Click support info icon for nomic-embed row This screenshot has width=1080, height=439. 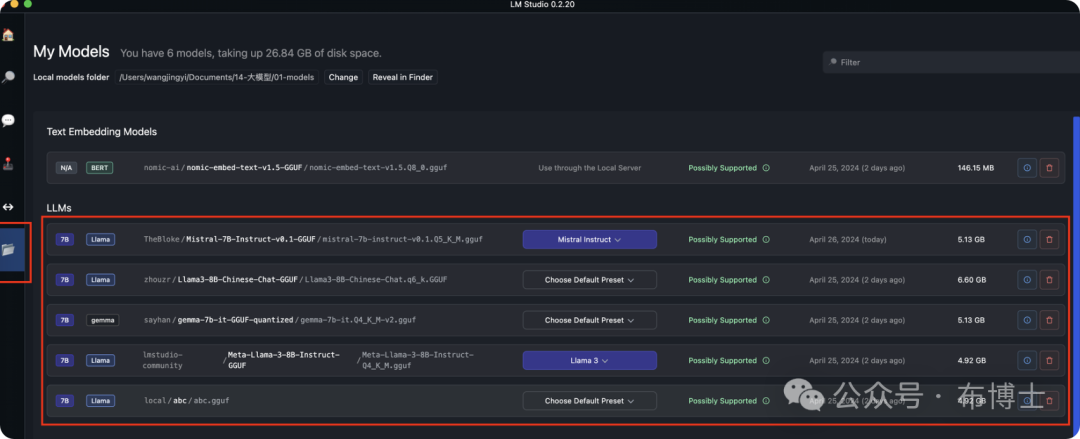point(766,168)
